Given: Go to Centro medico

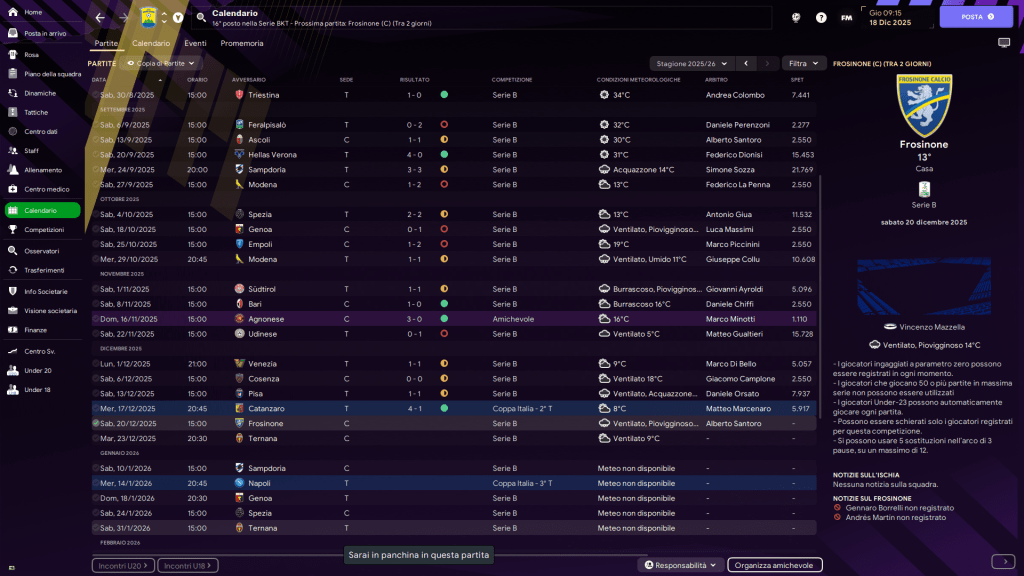Looking at the screenshot, I should click(x=46, y=189).
